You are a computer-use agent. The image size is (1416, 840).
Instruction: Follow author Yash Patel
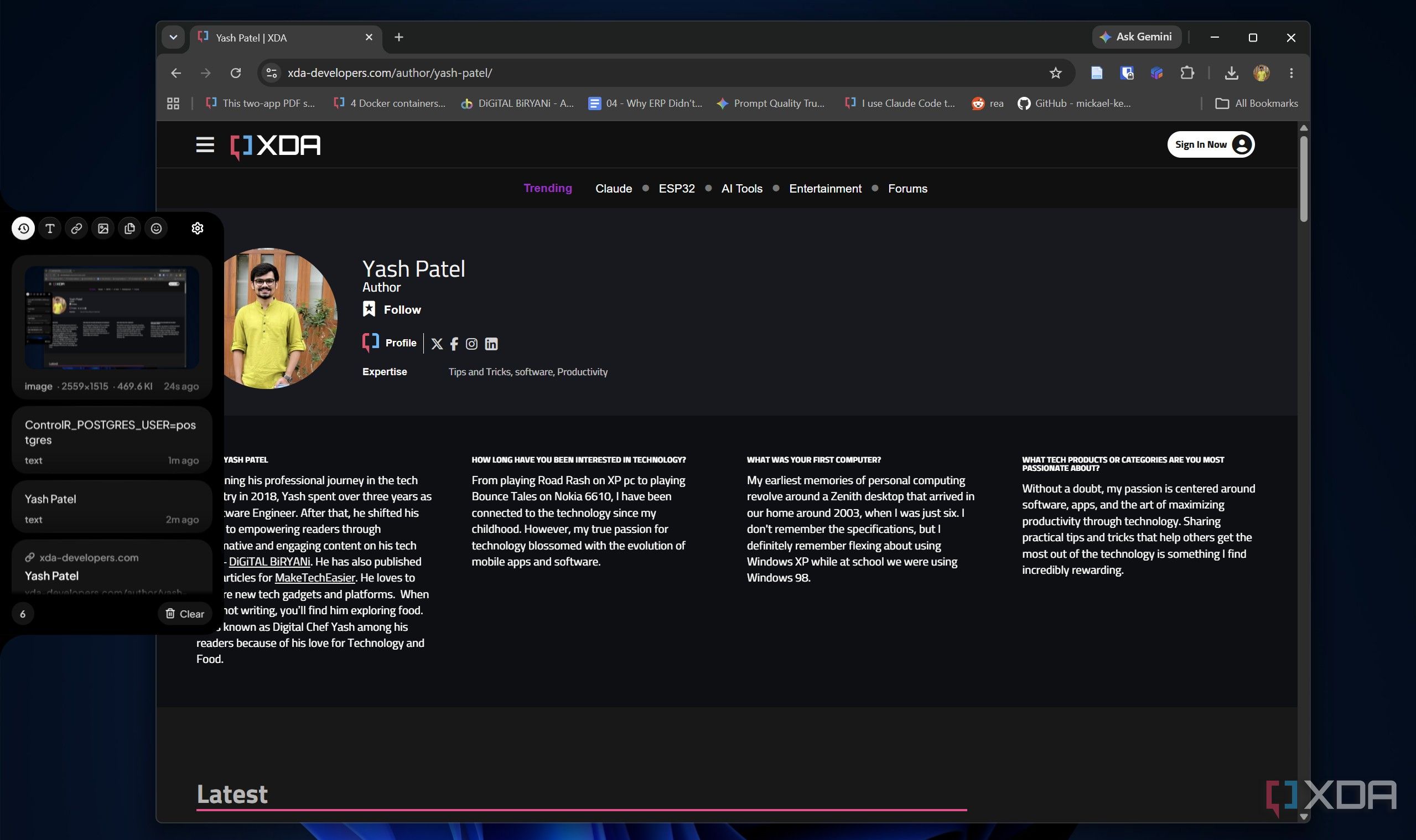(x=392, y=310)
